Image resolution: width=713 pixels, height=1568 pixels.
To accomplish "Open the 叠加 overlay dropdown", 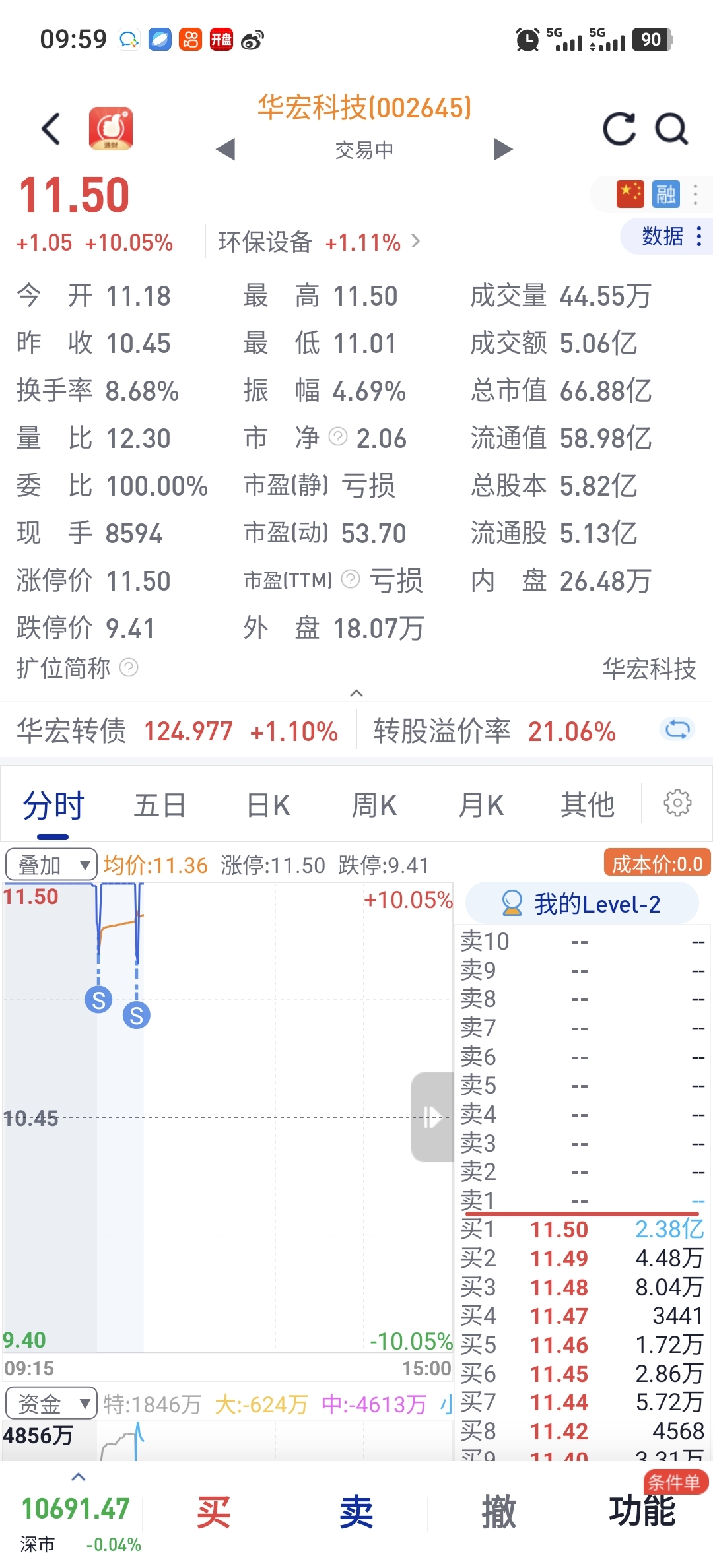I will tap(51, 865).
